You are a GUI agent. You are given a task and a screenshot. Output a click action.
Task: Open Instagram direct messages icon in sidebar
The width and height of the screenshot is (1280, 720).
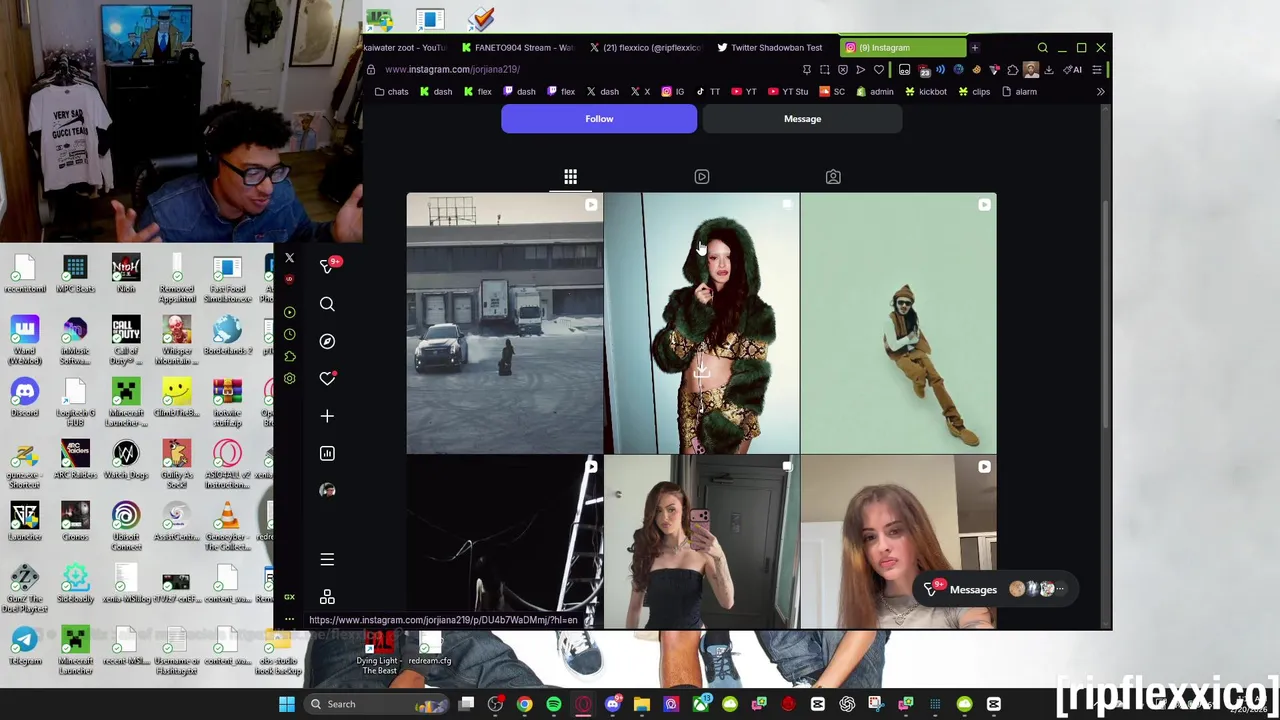[327, 266]
